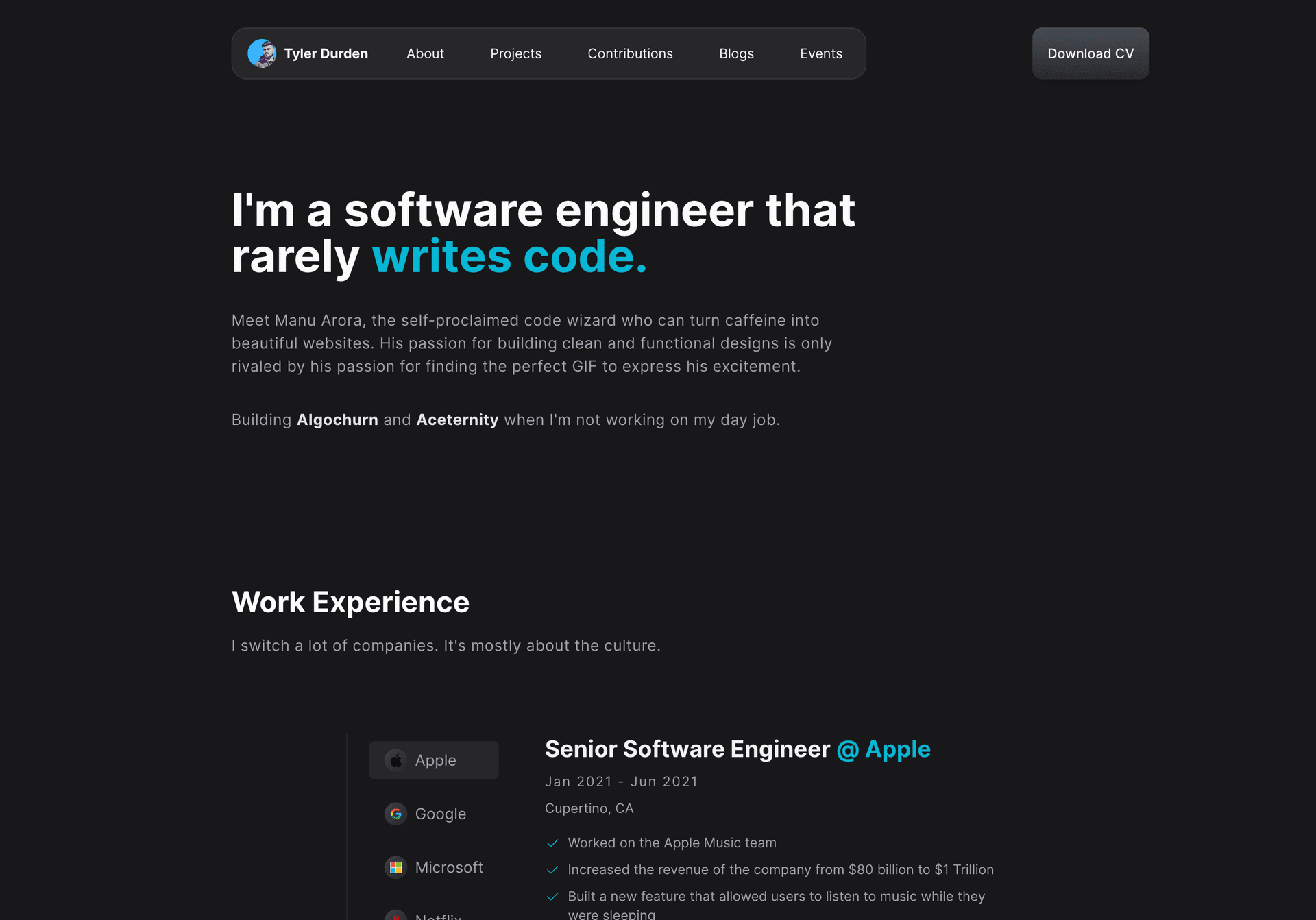The width and height of the screenshot is (1316, 920).
Task: Click the checkmark beside 'Worked on the Apple Music team'
Action: 552,843
